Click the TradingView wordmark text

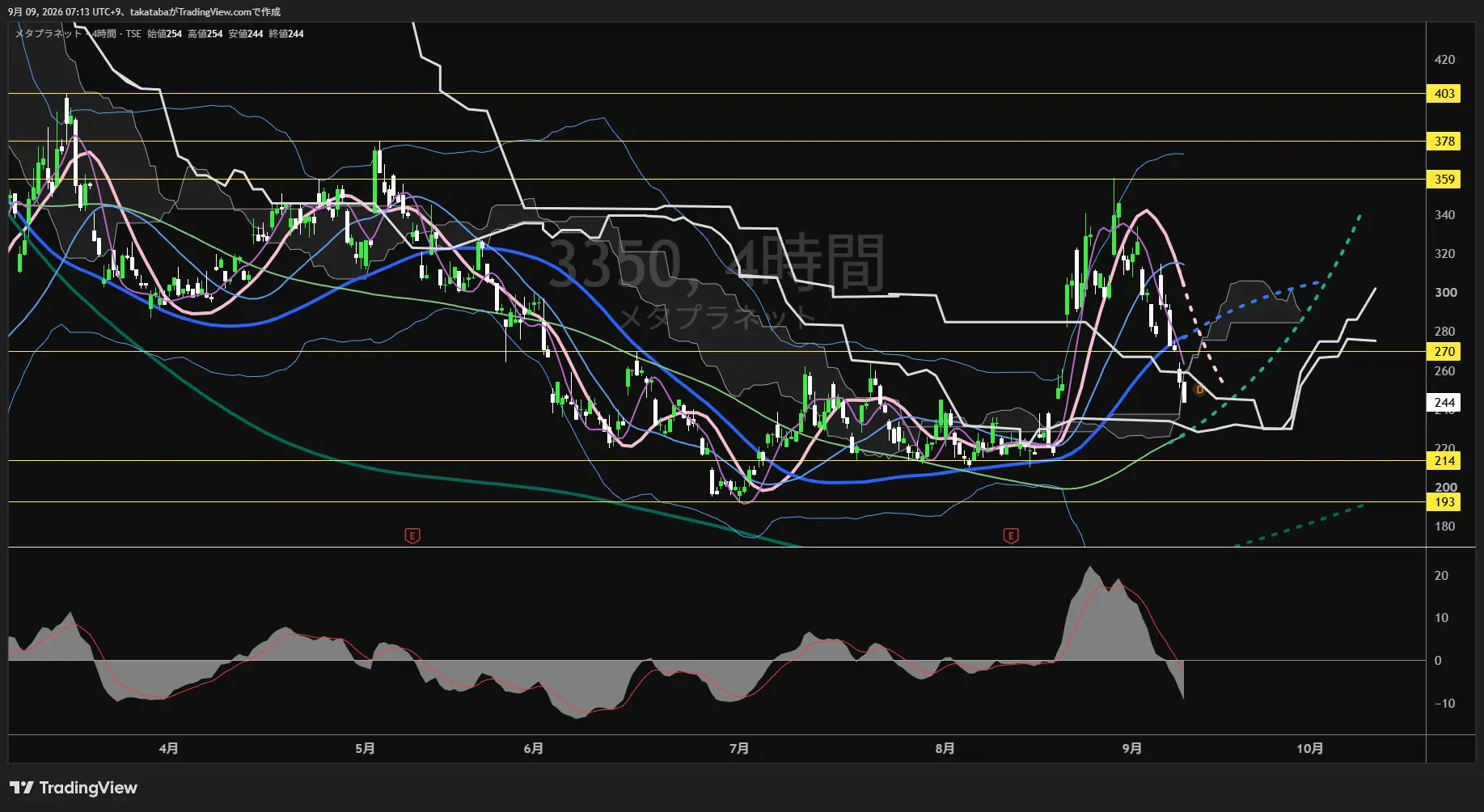coord(88,788)
